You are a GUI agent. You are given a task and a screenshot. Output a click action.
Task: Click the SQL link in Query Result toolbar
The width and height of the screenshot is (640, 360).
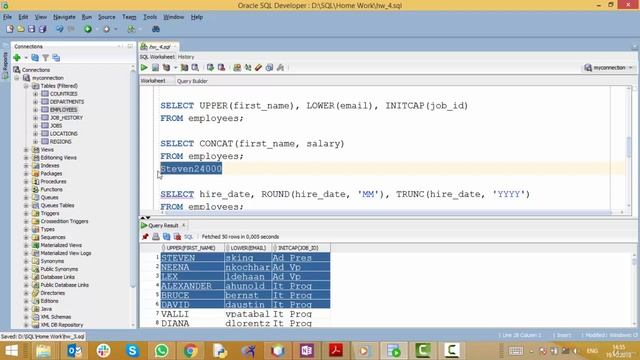tap(188, 237)
